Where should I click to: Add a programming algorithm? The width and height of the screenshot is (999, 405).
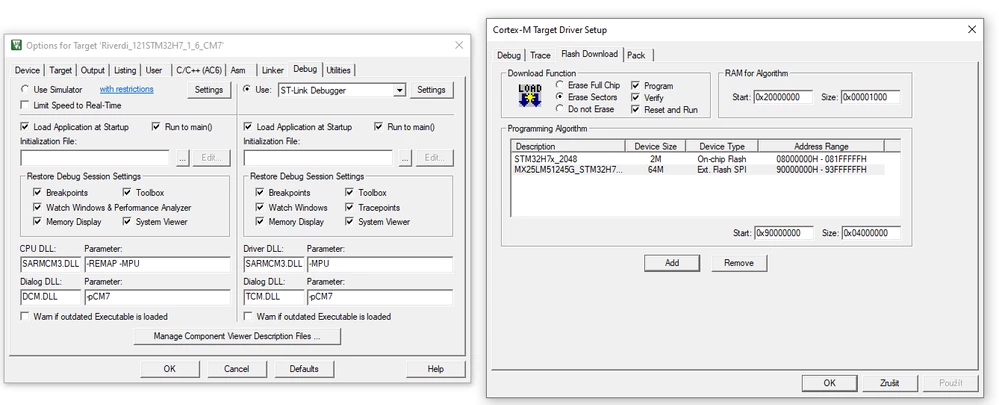pos(672,262)
